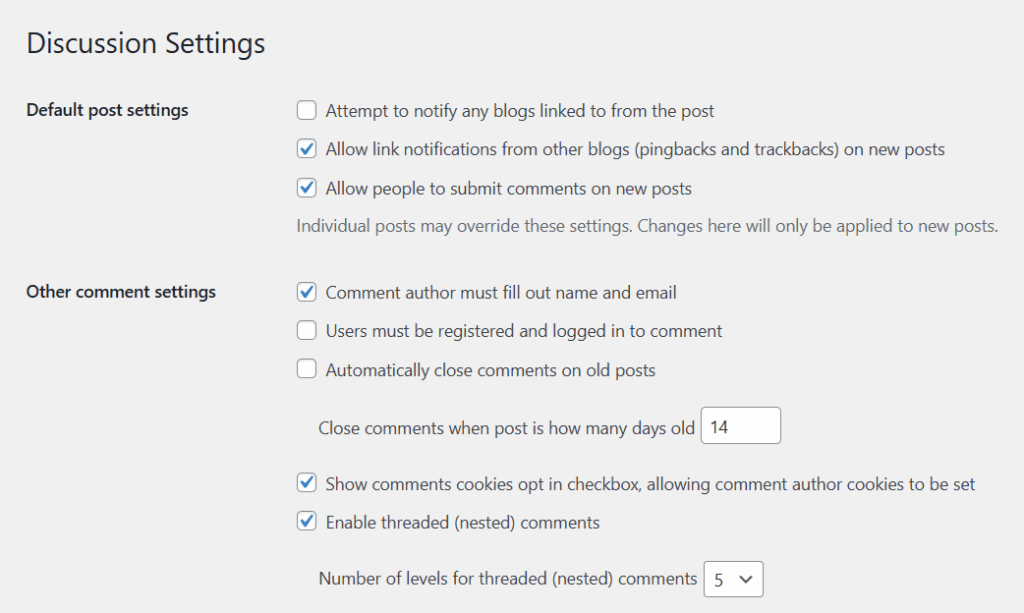Click the 'Enable threaded (nested) comments' label text
Viewport: 1024px width, 613px height.
462,522
